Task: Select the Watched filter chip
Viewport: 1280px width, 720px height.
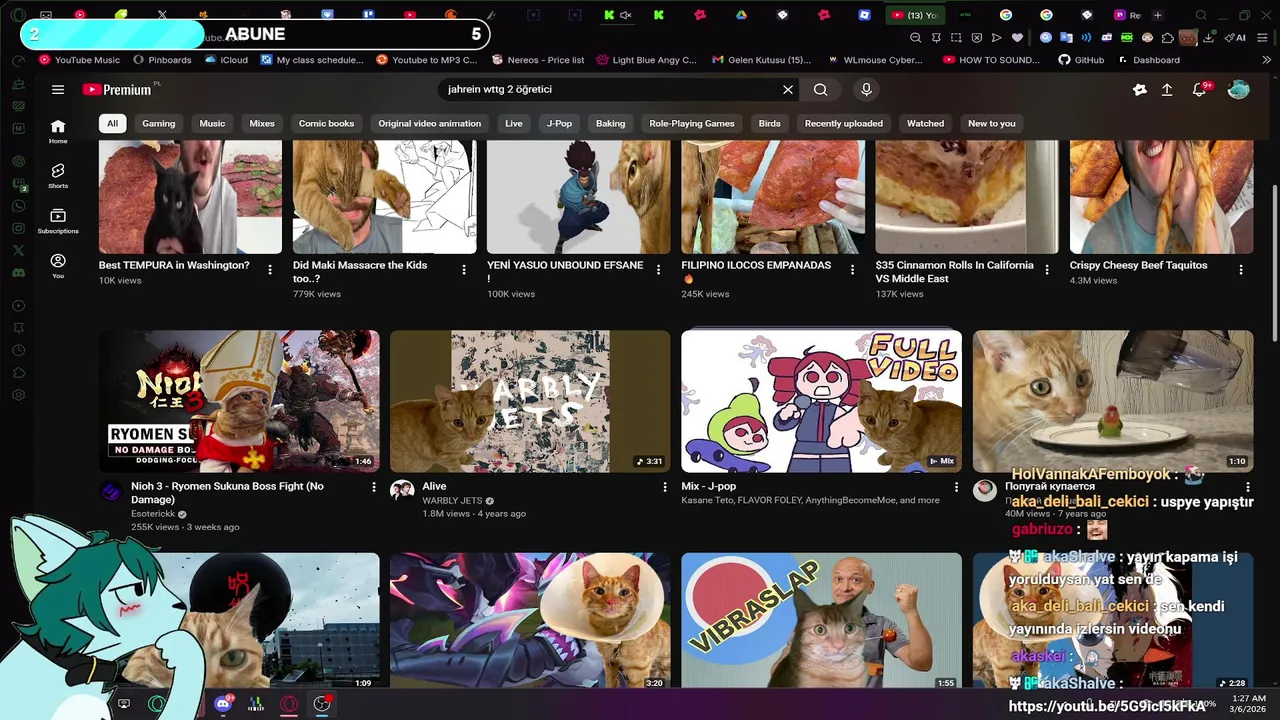Action: point(925,123)
